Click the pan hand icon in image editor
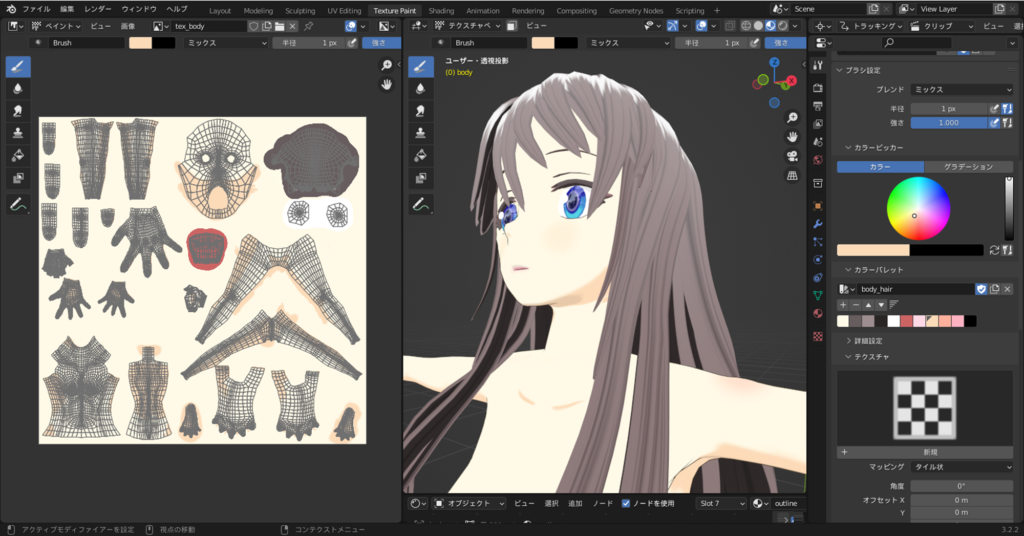Screen dimensions: 1024x536 pos(387,84)
